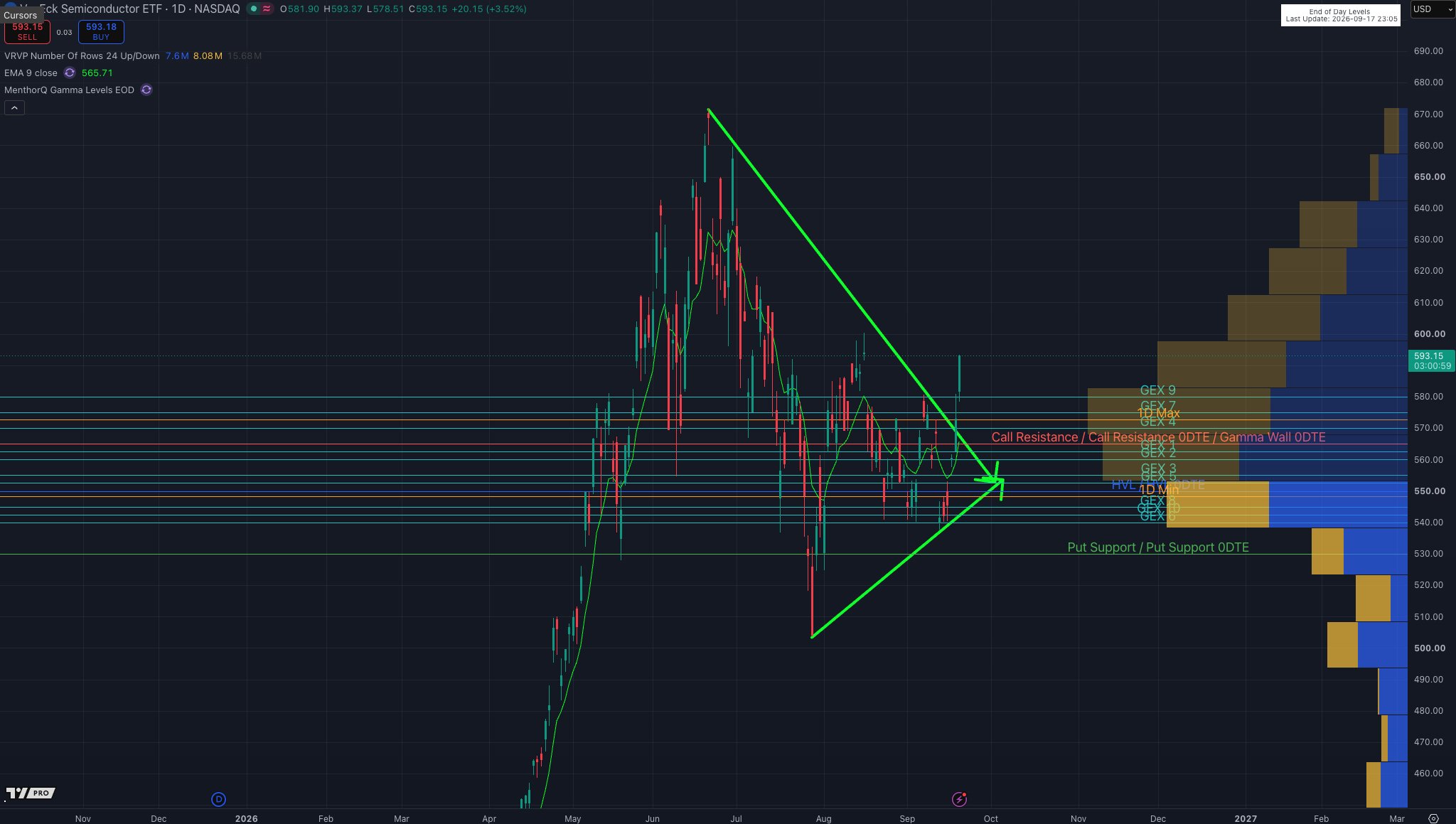Click the dividend D marker on timeline
The width and height of the screenshot is (1456, 824).
[x=218, y=799]
